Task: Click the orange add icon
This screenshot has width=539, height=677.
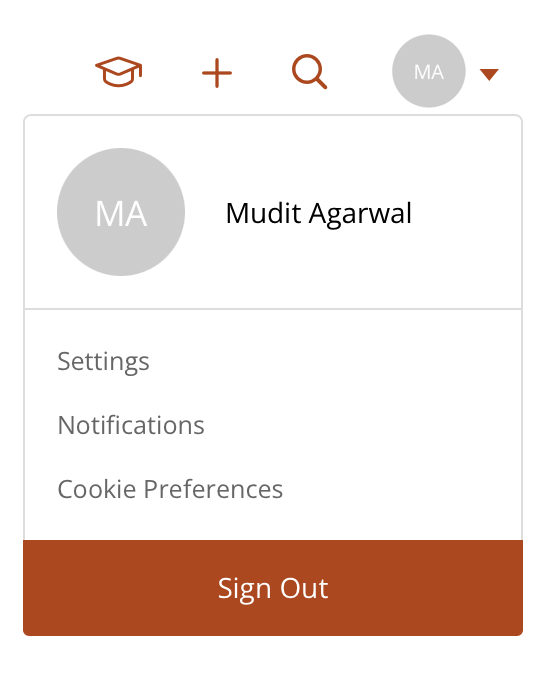Action: (217, 73)
